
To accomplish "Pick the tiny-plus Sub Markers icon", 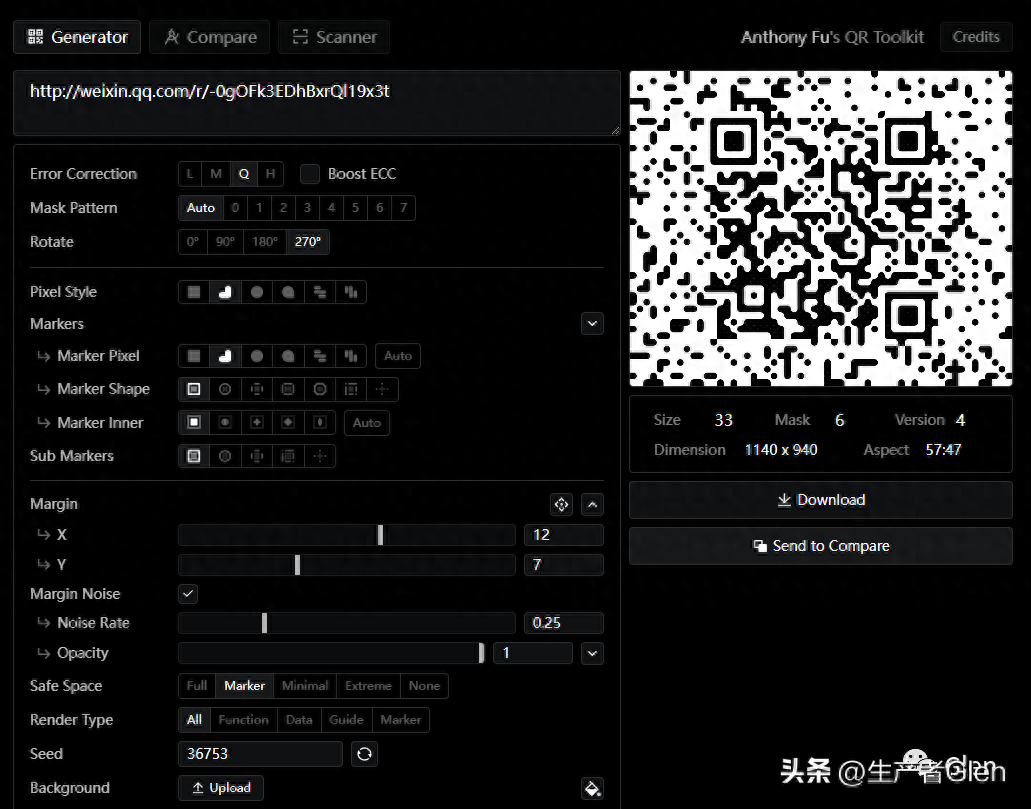I will point(320,456).
